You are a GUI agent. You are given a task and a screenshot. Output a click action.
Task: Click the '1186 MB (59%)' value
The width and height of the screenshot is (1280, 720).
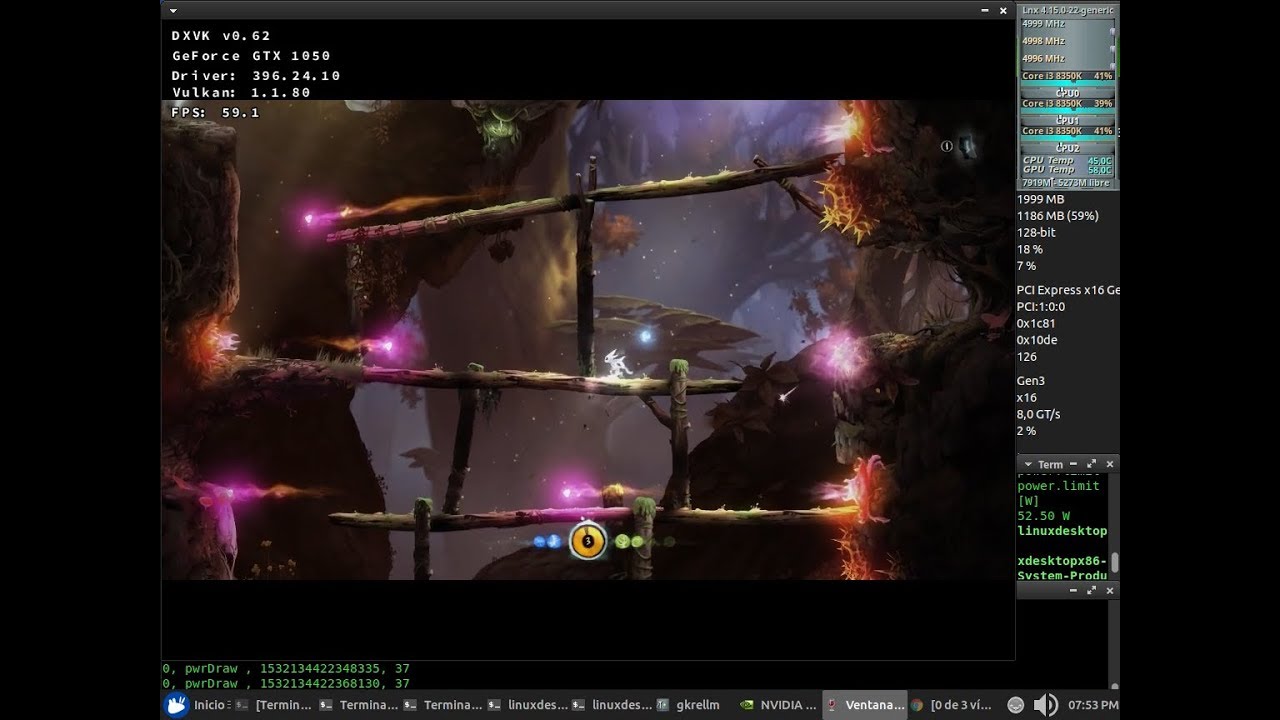click(x=1057, y=215)
